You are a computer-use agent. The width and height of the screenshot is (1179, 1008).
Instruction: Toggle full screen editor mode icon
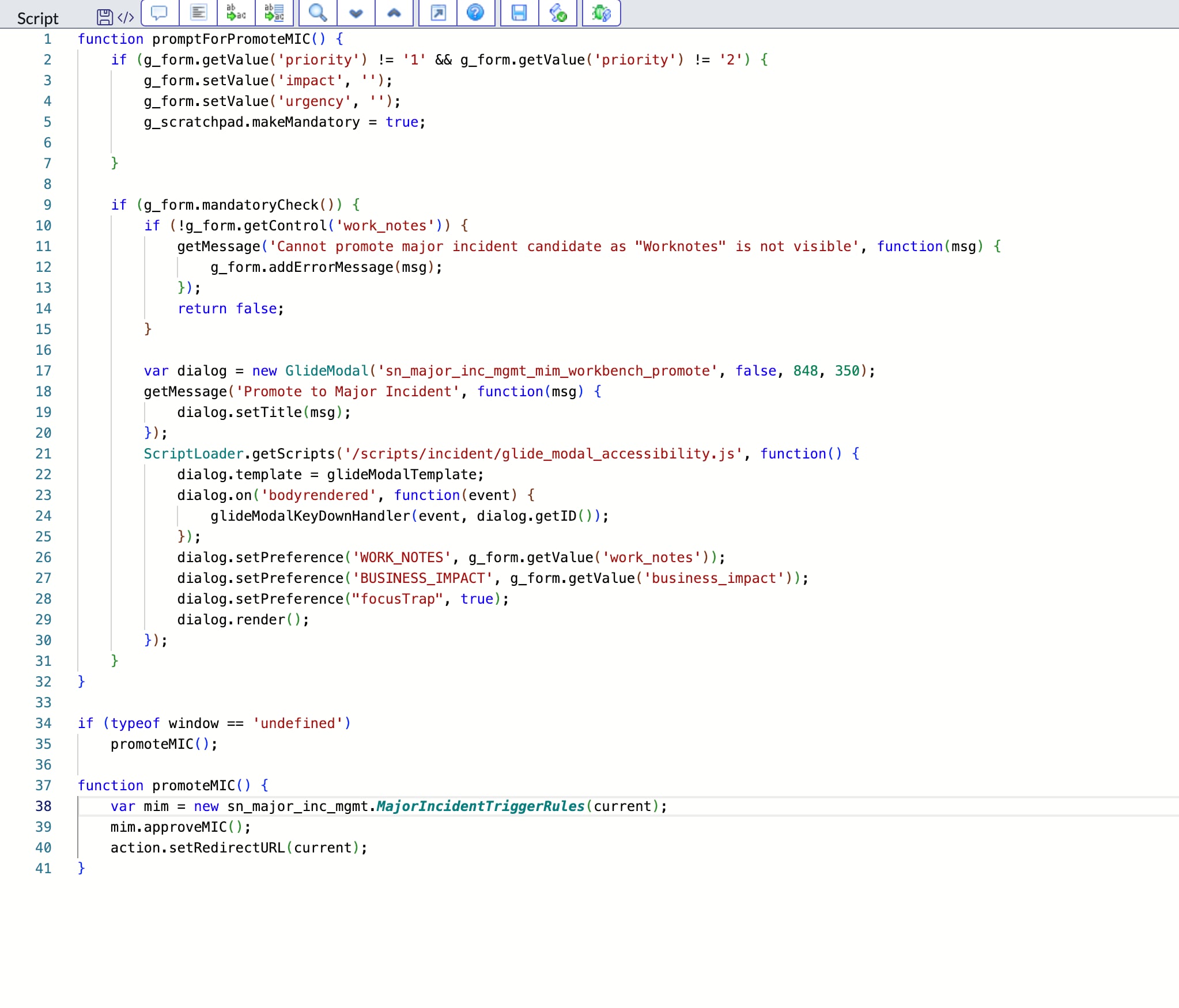438,13
